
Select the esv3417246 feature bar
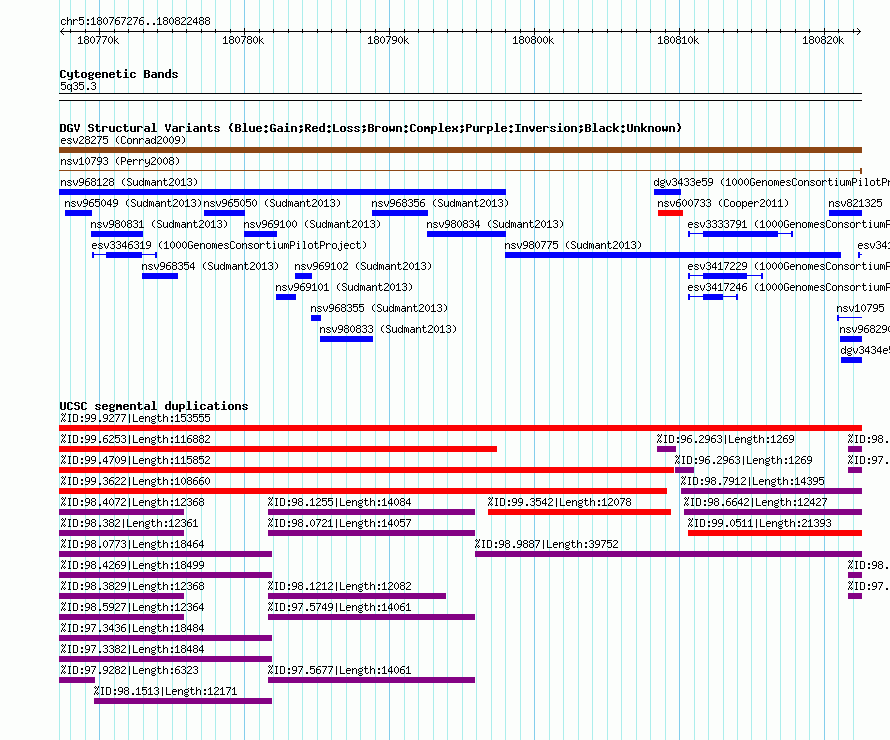[713, 297]
